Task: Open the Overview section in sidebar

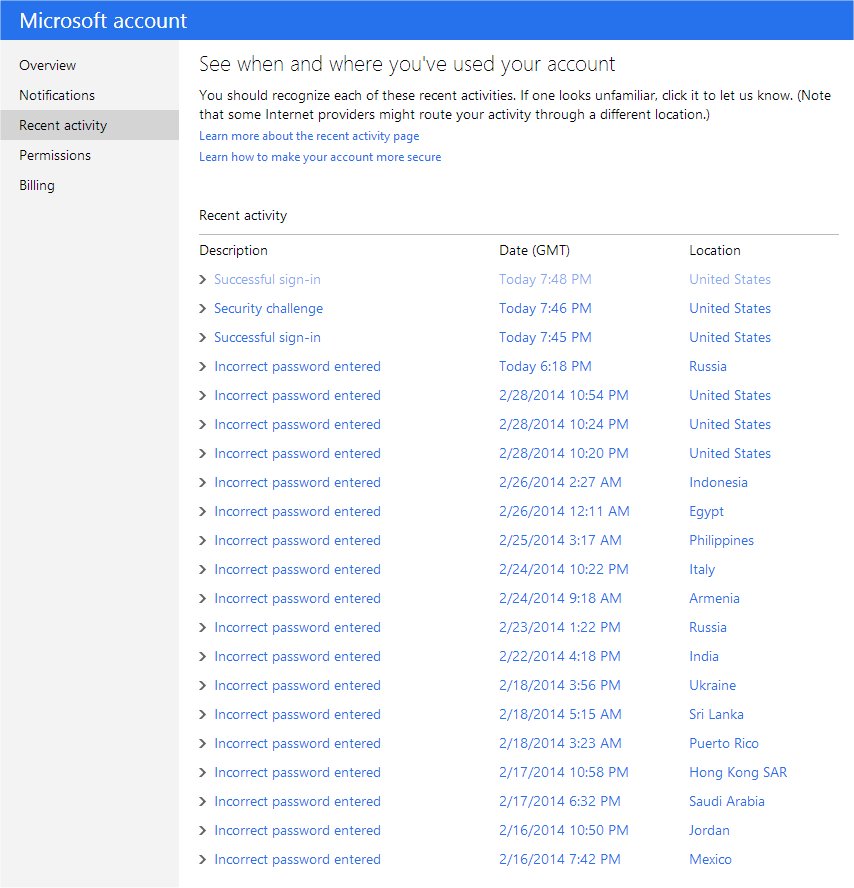Action: 47,65
